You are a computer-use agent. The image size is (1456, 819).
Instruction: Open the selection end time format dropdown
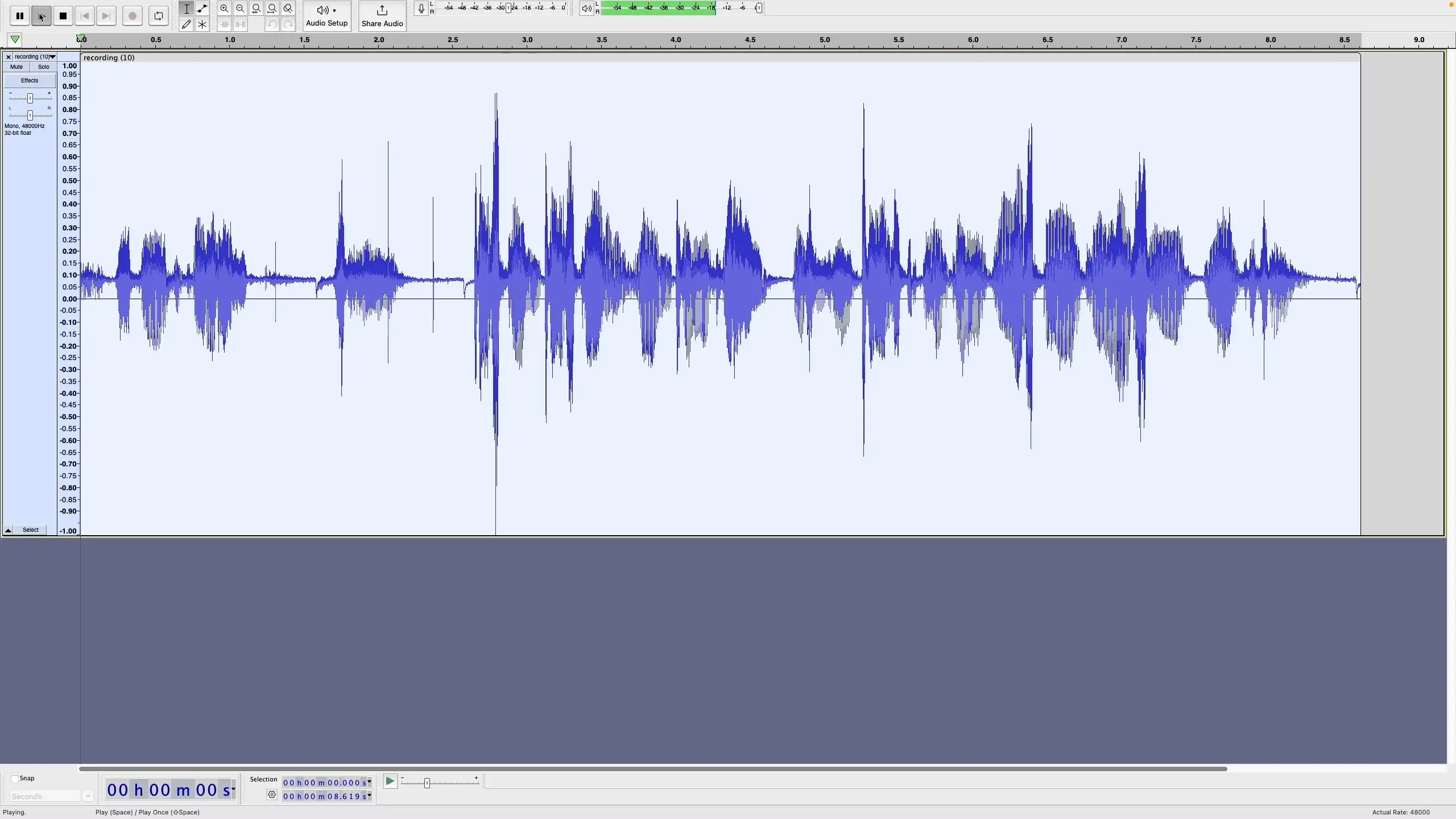click(367, 796)
